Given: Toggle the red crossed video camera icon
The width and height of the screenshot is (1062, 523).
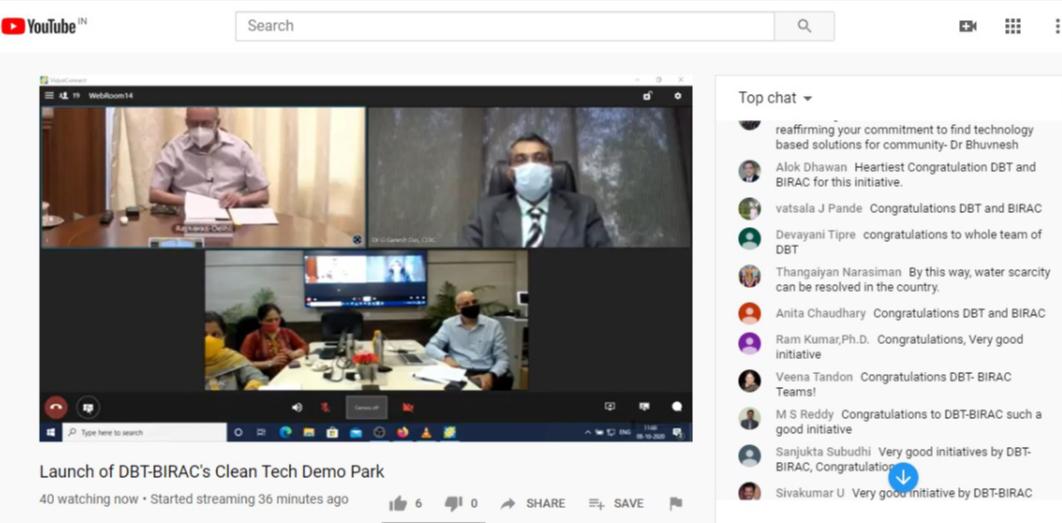Looking at the screenshot, I should coord(408,407).
